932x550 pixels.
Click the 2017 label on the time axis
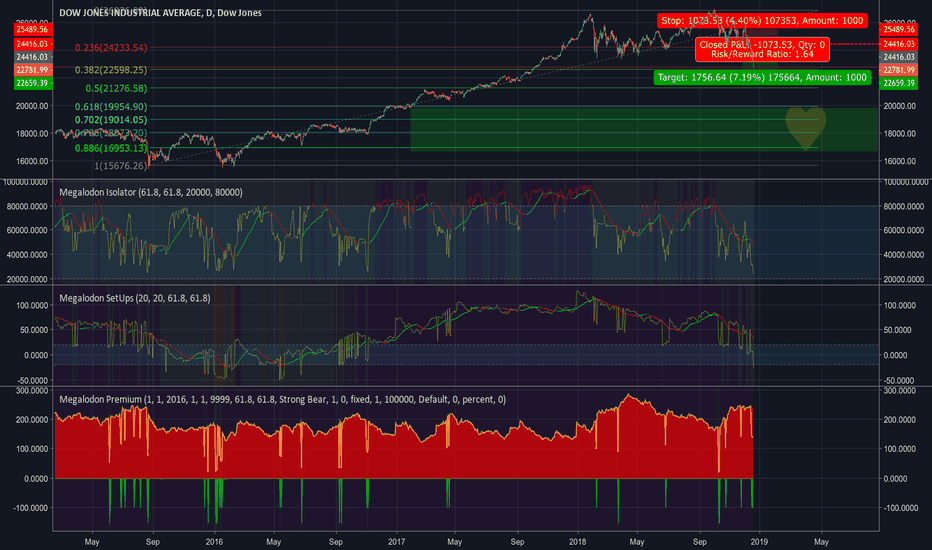point(396,542)
